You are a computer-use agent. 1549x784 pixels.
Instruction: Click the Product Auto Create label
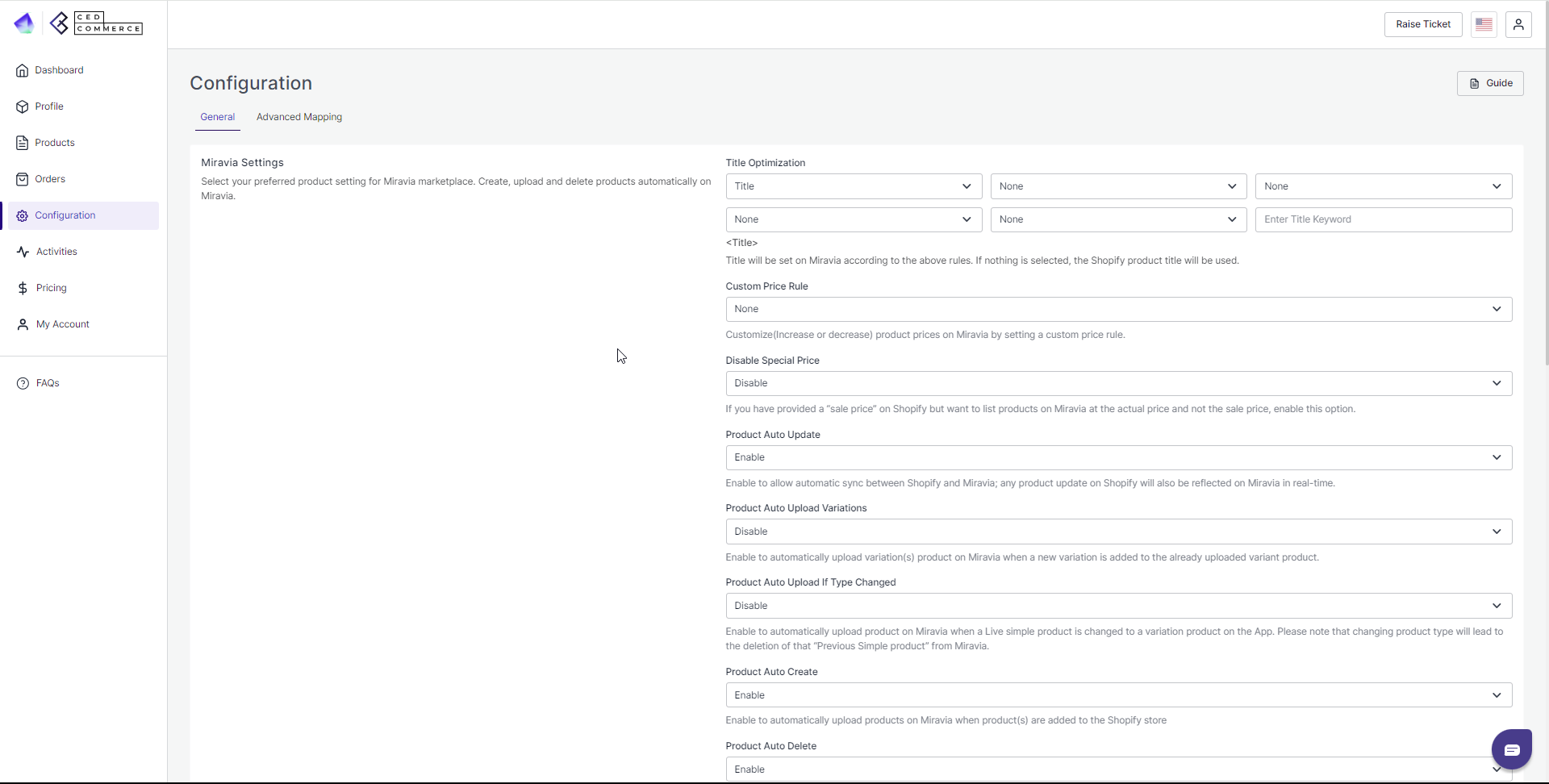coord(771,672)
